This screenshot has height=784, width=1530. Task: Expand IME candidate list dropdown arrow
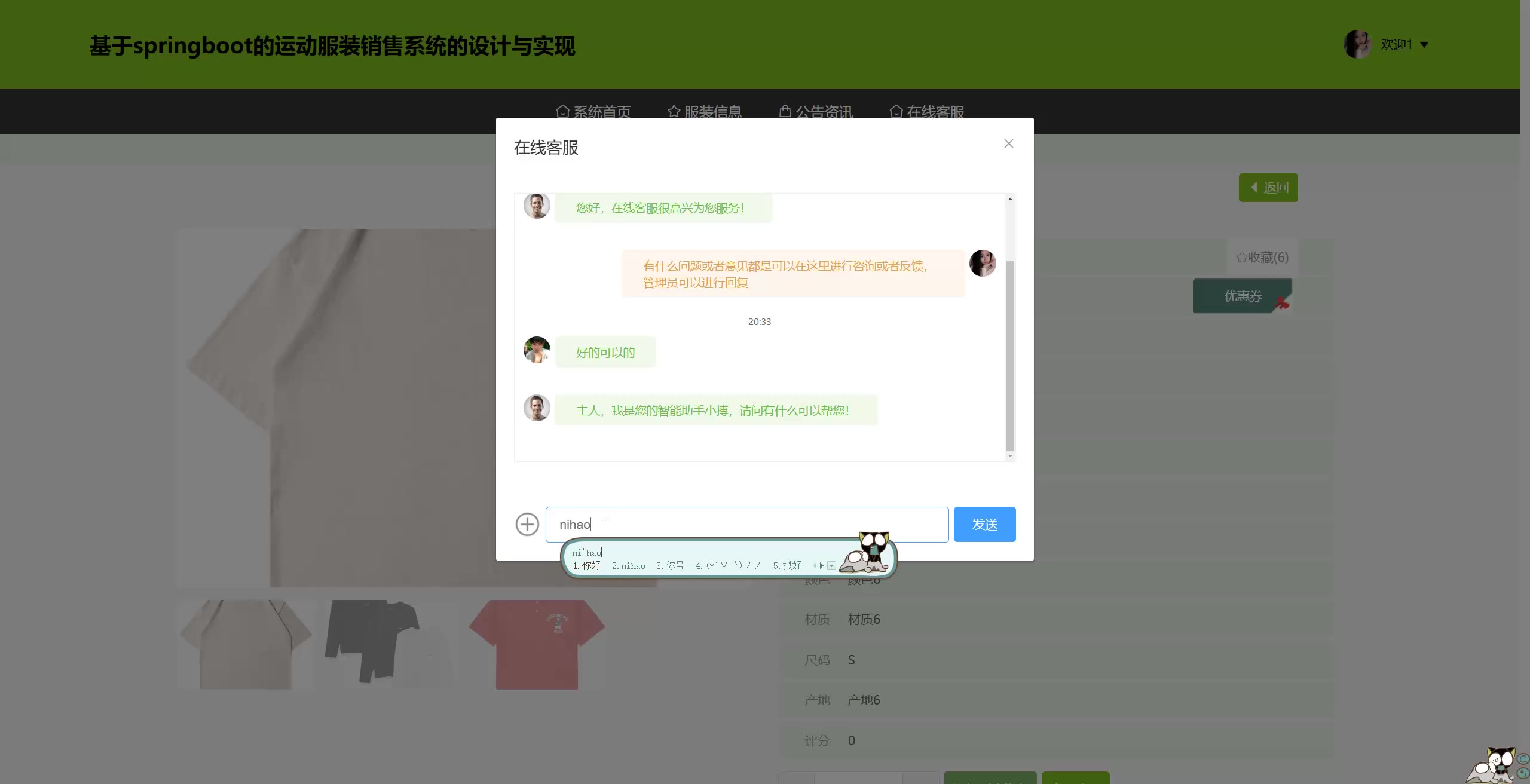pos(831,565)
